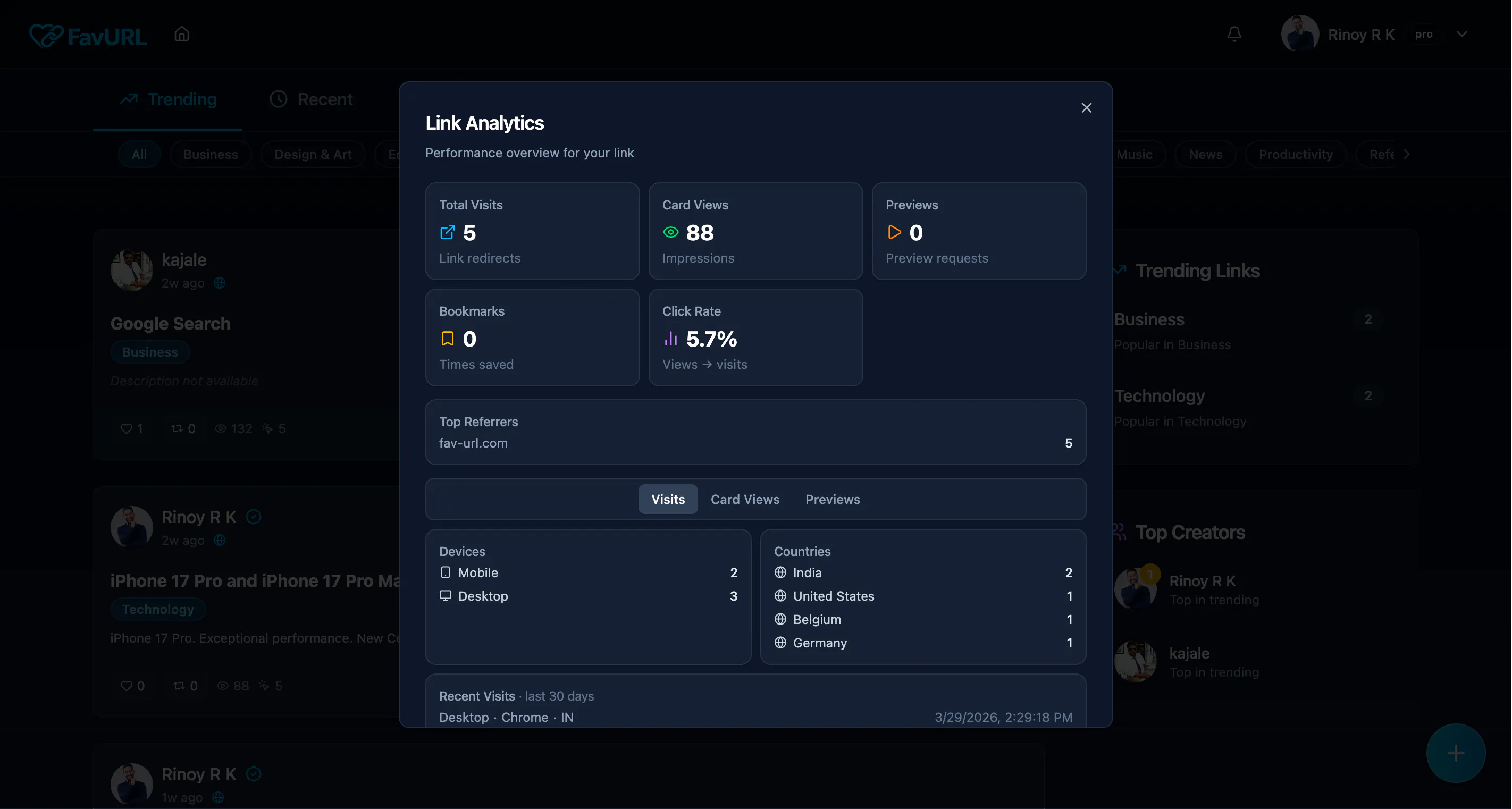
Task: Click the Bookmarks bookmark icon
Action: pos(447,339)
